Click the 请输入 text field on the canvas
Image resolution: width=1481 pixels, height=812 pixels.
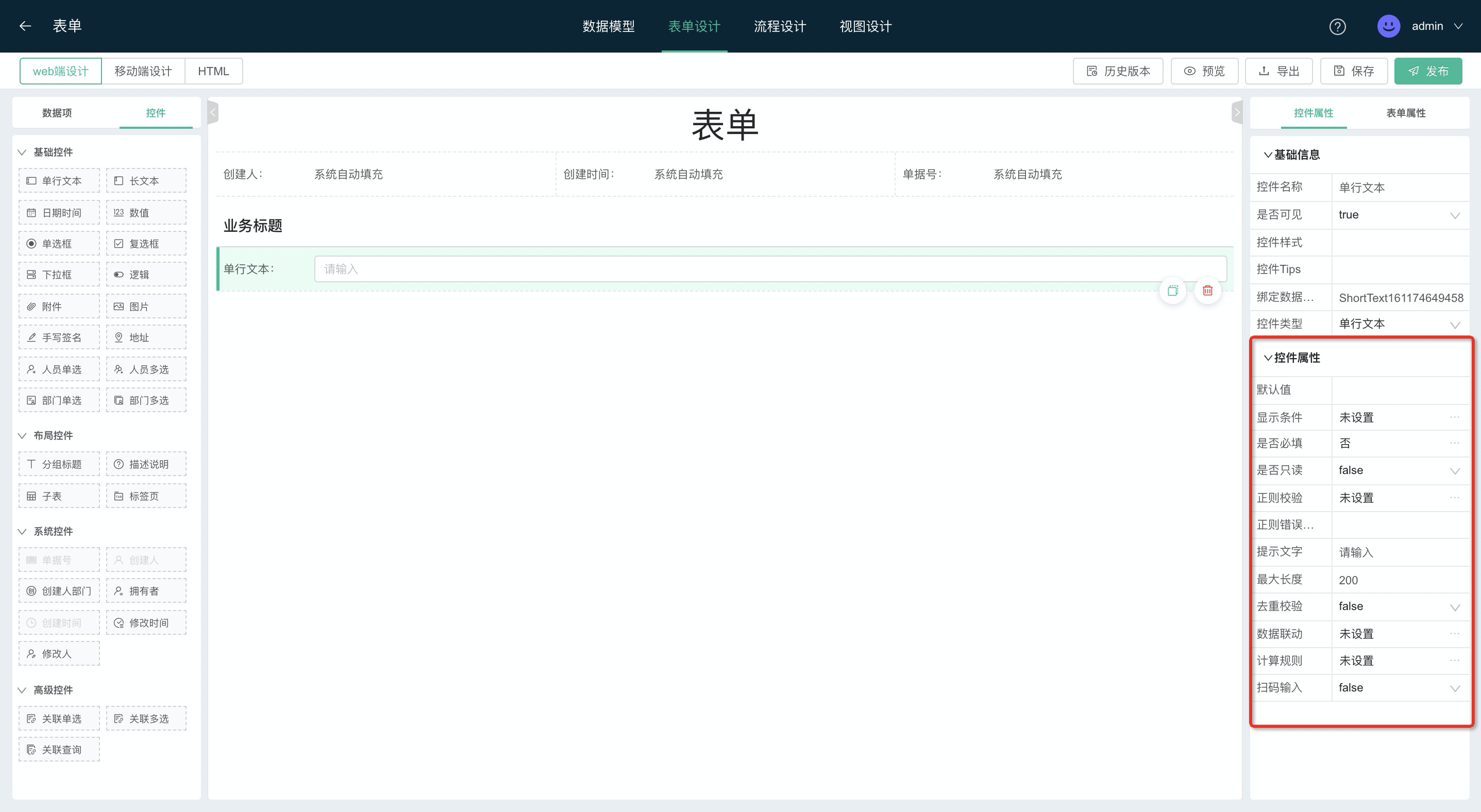click(770, 269)
